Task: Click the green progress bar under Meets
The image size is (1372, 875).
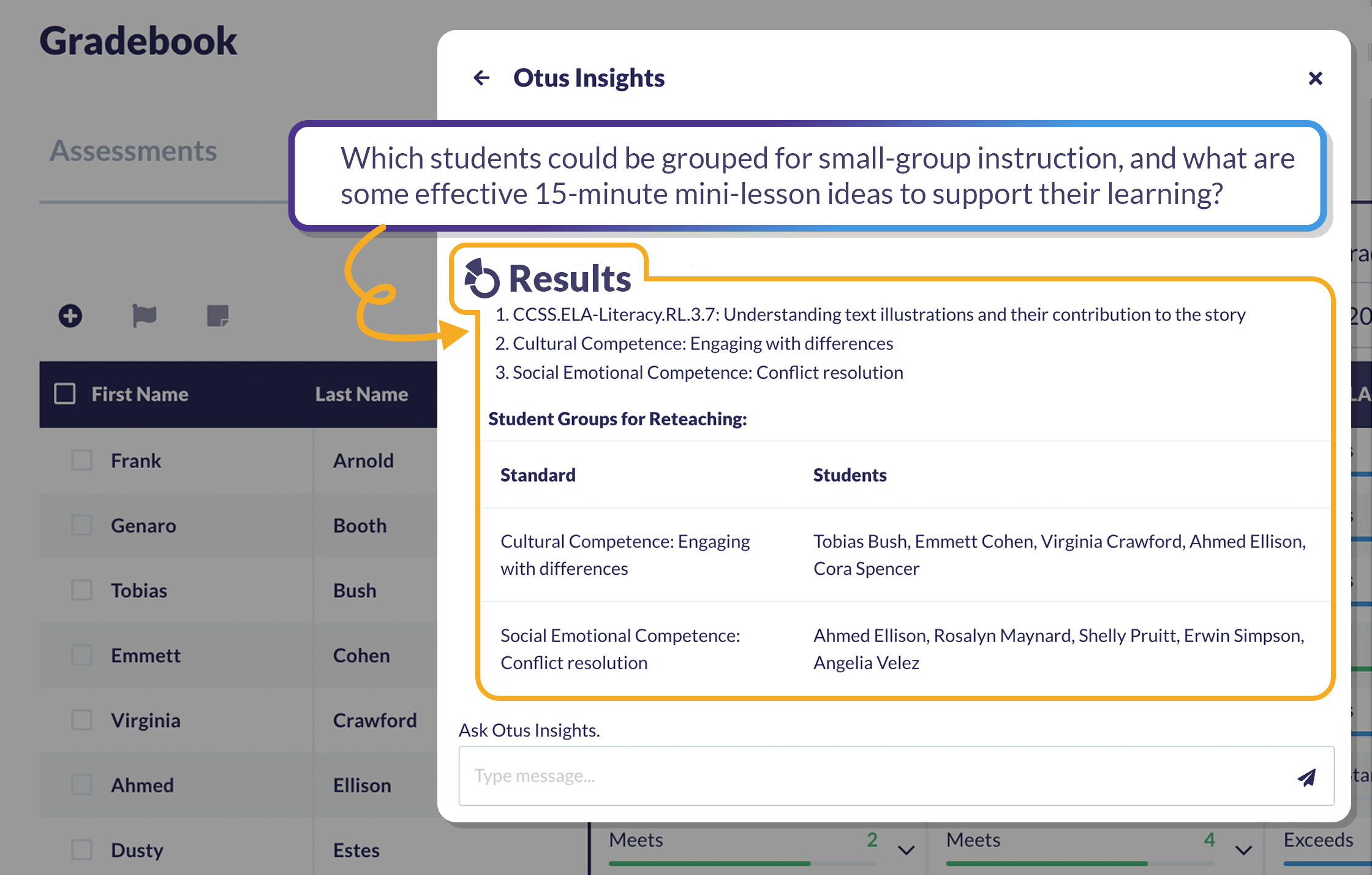Action: [710, 862]
